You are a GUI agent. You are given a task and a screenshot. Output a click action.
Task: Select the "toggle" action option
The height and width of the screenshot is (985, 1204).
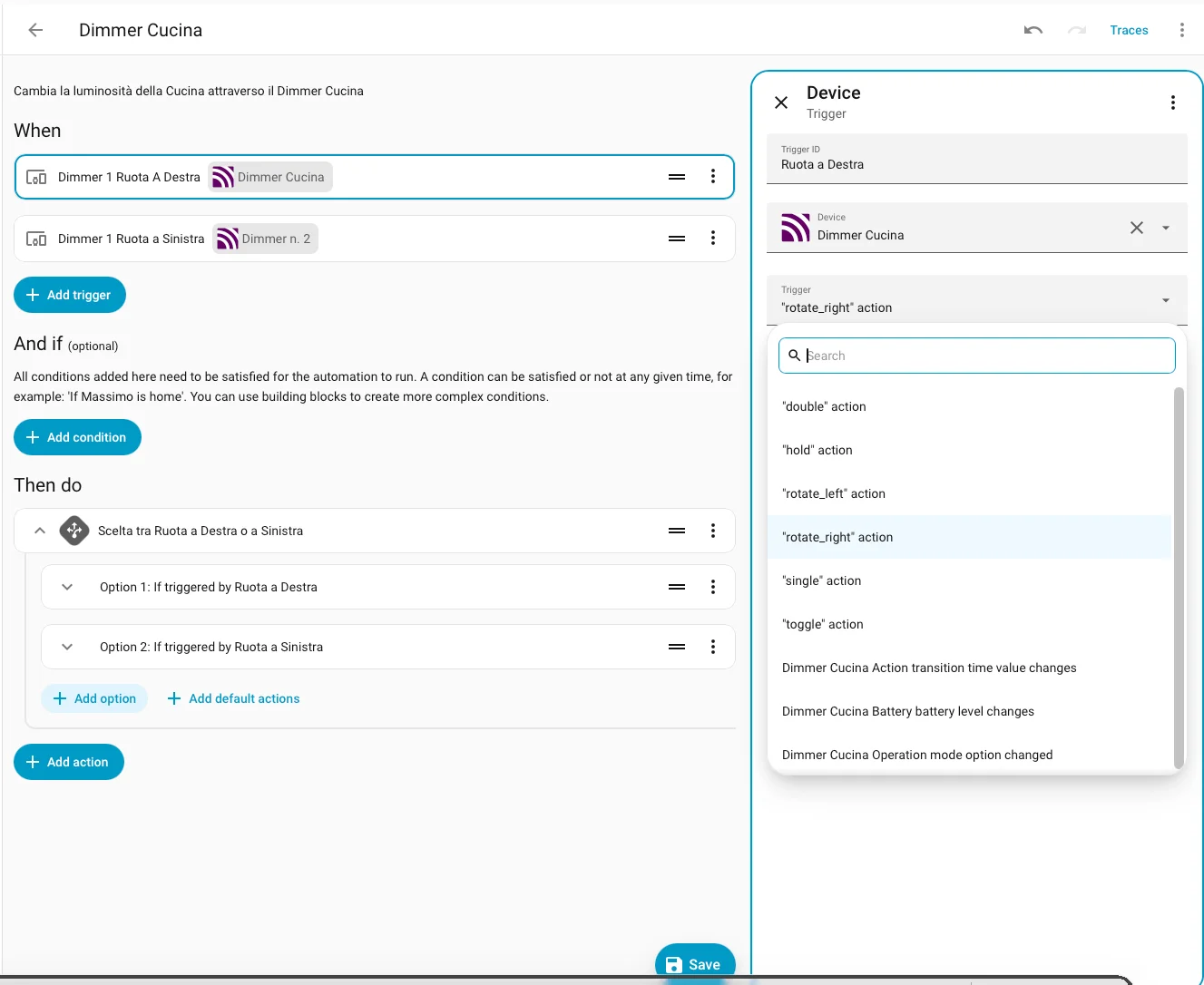point(970,624)
